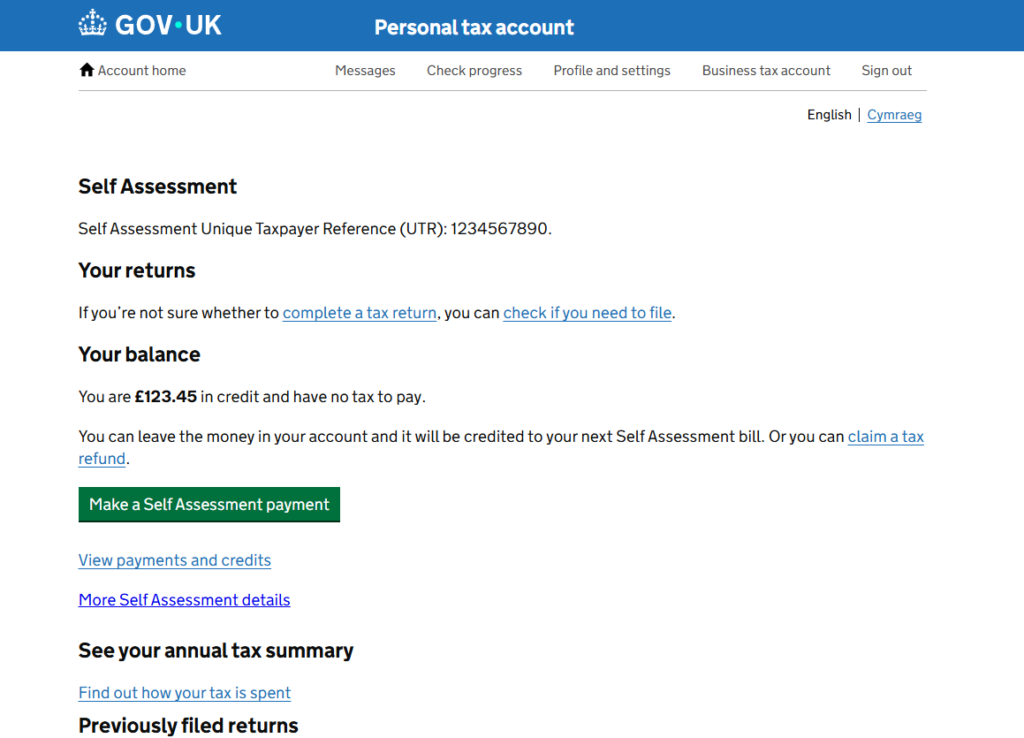The image size is (1024, 738).
Task: Click the 'claim a tax refund' link
Action: click(885, 437)
